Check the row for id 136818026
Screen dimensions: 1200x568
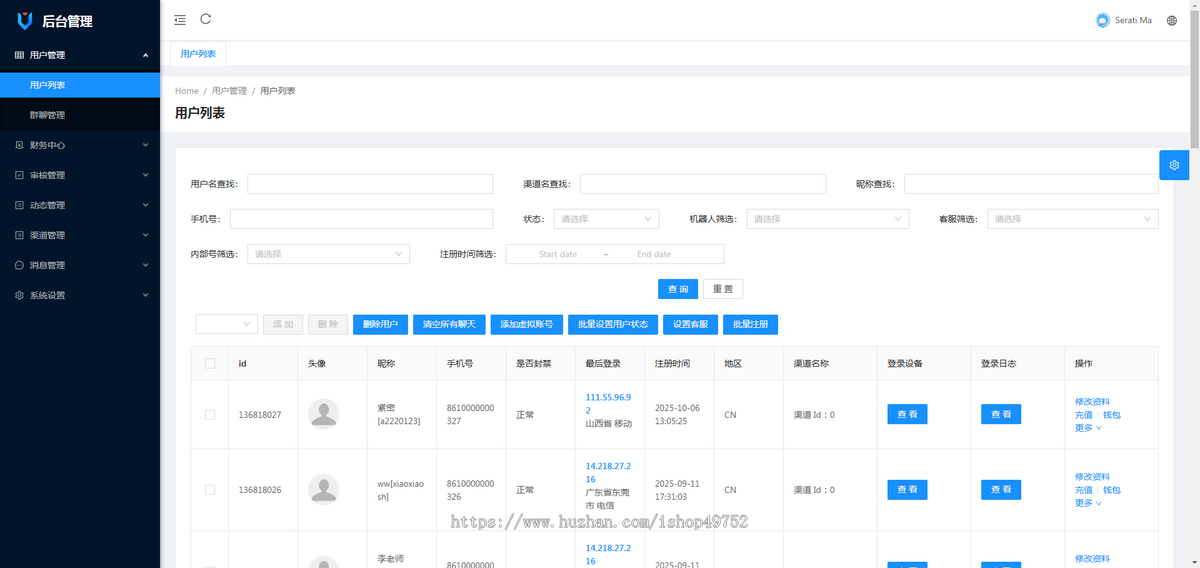210,490
